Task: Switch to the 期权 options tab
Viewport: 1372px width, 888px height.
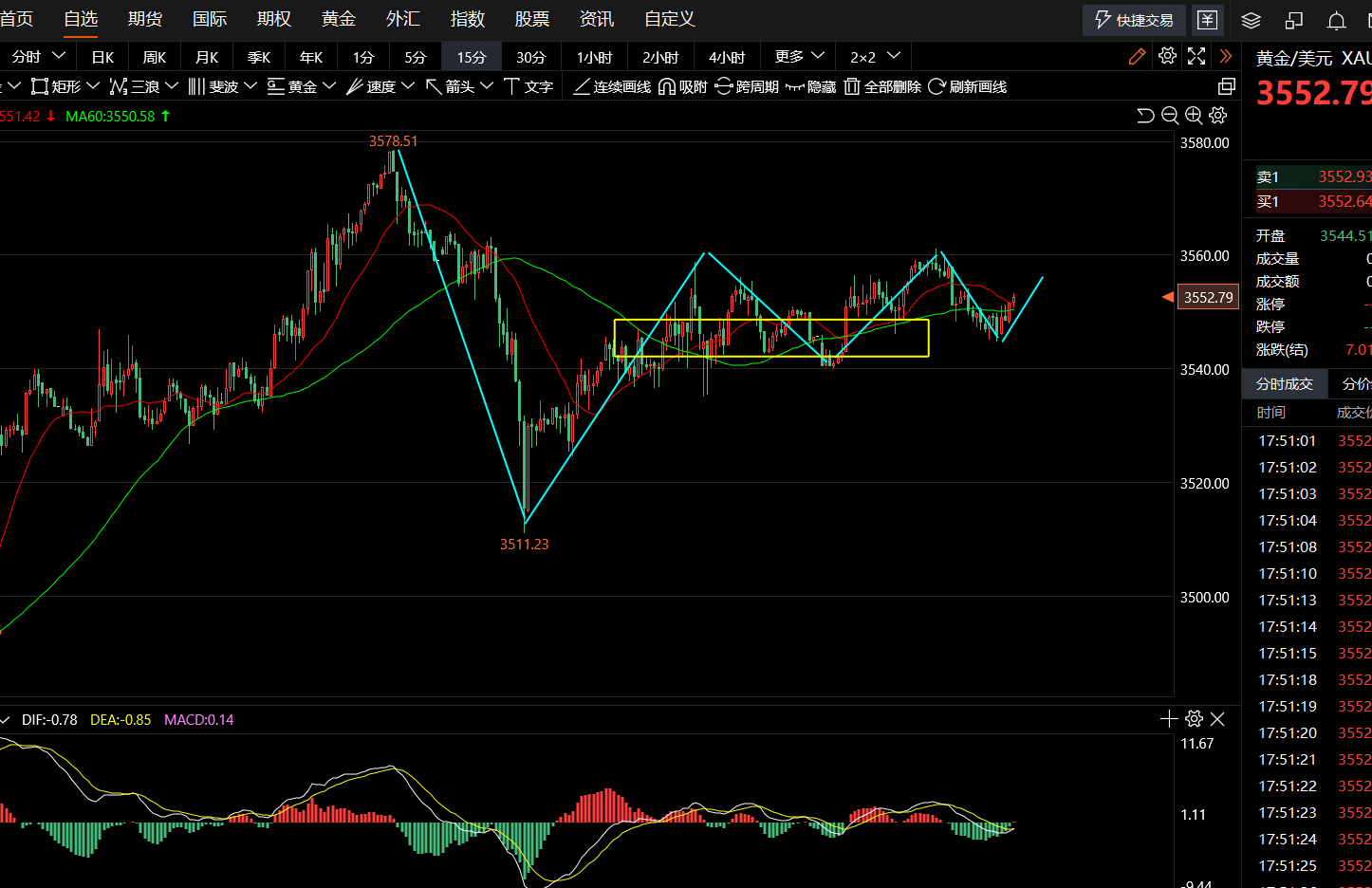Action: click(x=274, y=19)
